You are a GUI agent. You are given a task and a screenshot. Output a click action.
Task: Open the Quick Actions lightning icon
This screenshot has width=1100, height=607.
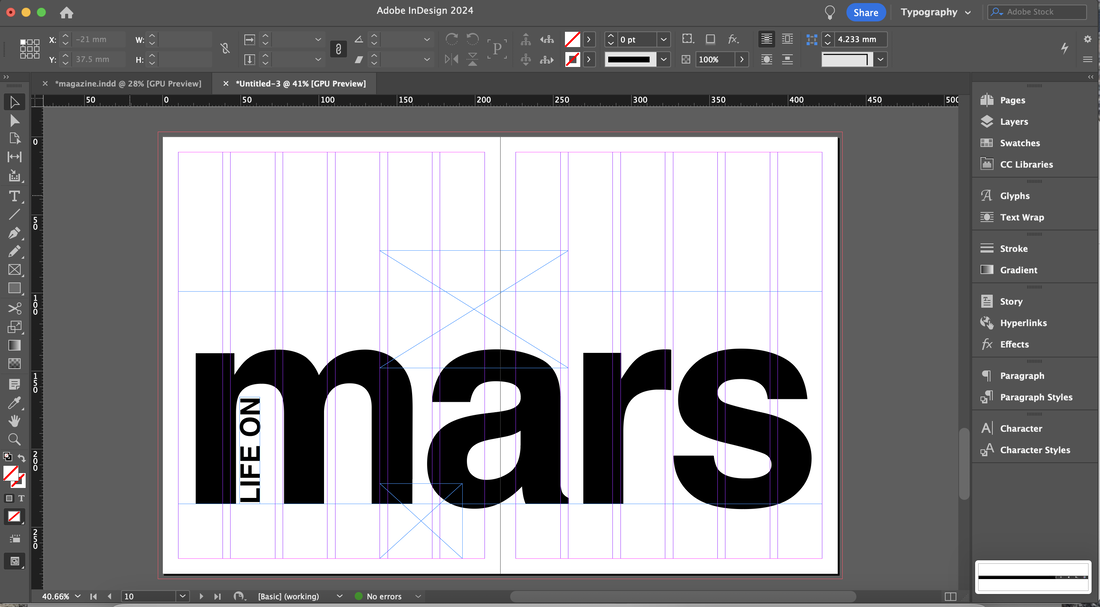pyautogui.click(x=1064, y=48)
